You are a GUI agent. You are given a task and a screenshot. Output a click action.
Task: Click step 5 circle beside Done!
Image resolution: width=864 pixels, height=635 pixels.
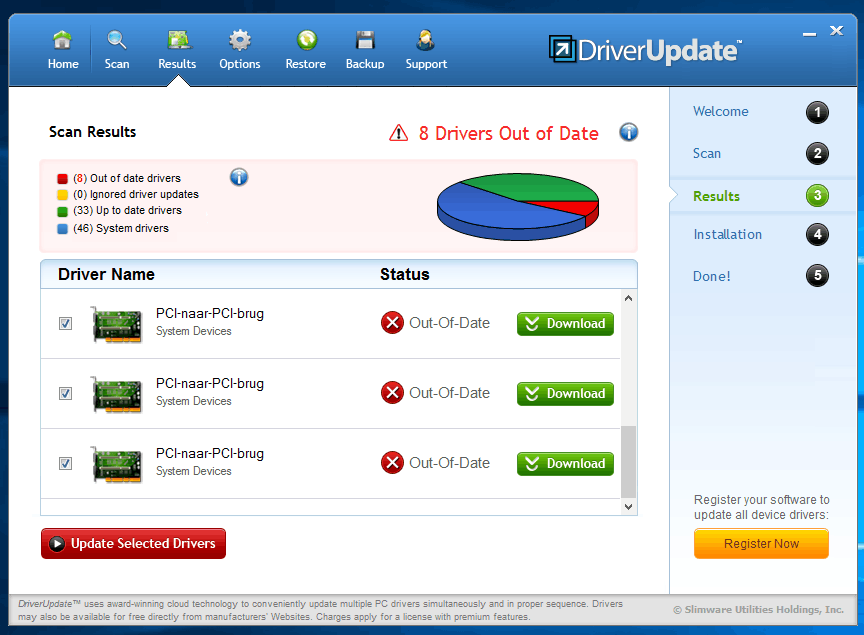click(x=817, y=275)
